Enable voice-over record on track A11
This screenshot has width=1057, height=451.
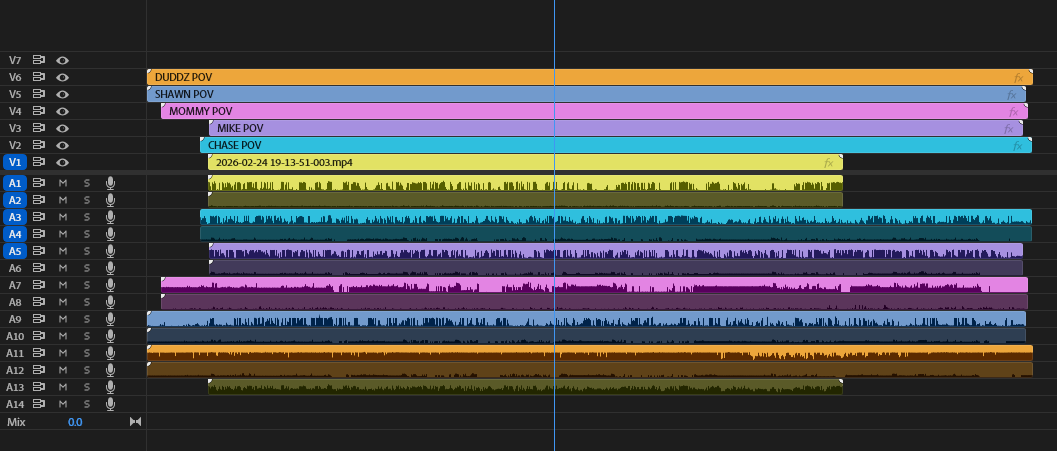click(x=111, y=353)
